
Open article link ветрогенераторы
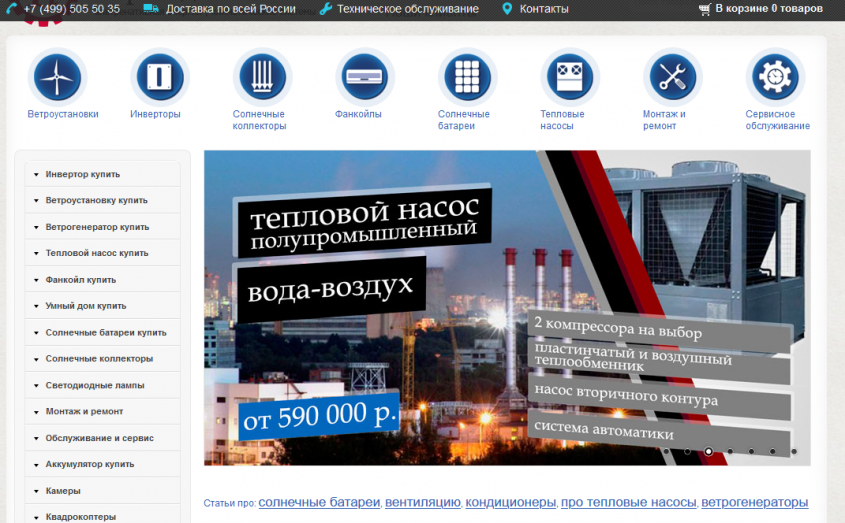tap(754, 503)
